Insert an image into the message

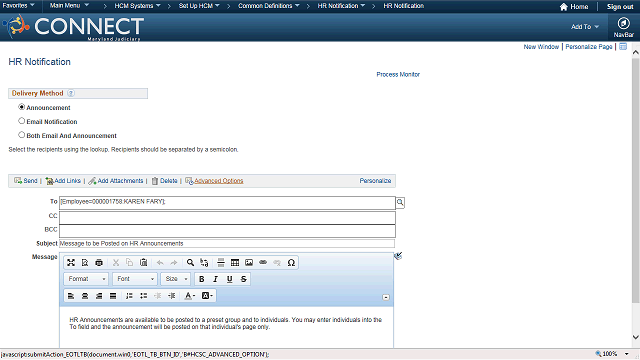(x=249, y=262)
